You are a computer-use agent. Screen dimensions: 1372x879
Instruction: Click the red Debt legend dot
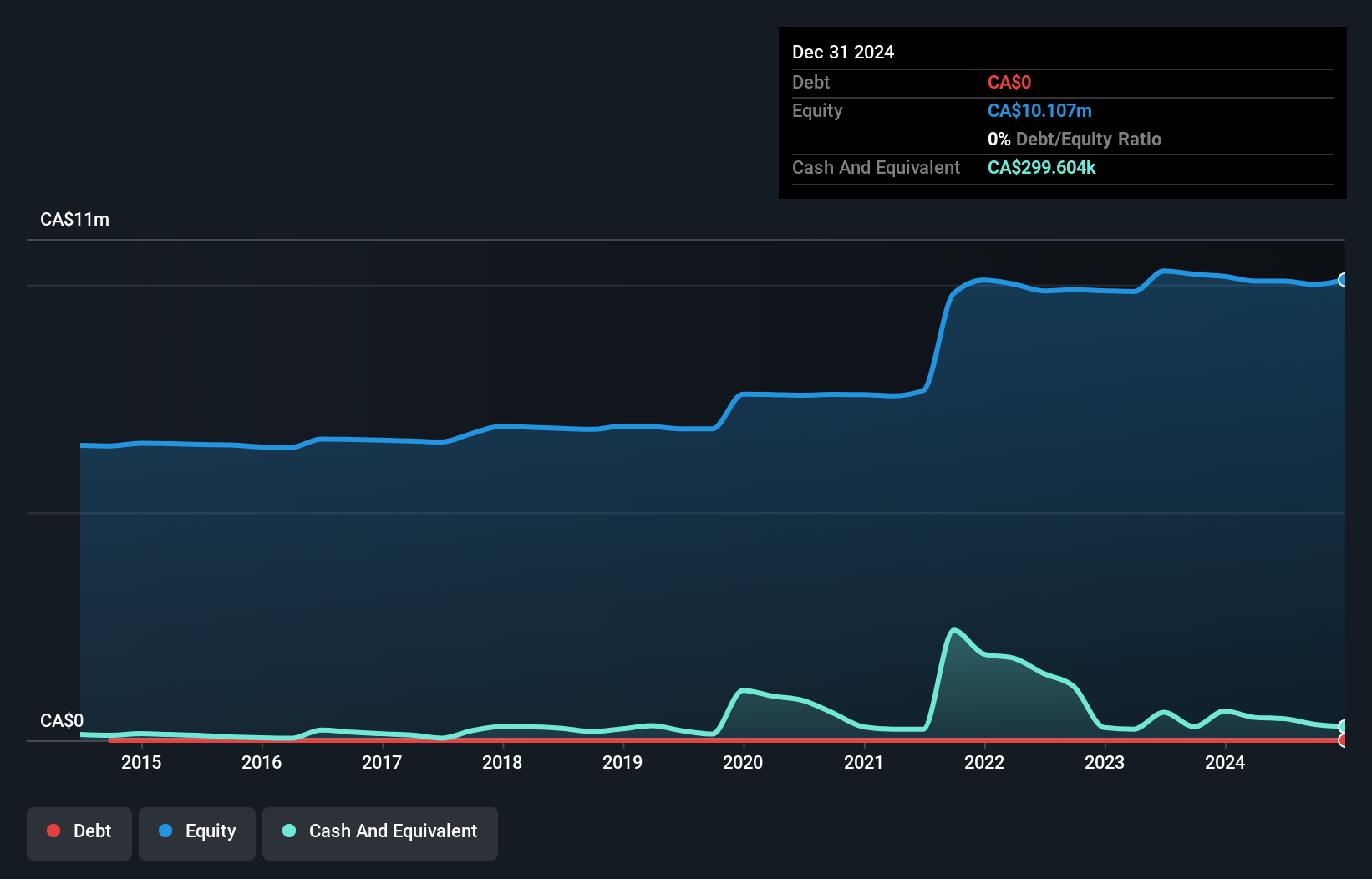point(53,831)
